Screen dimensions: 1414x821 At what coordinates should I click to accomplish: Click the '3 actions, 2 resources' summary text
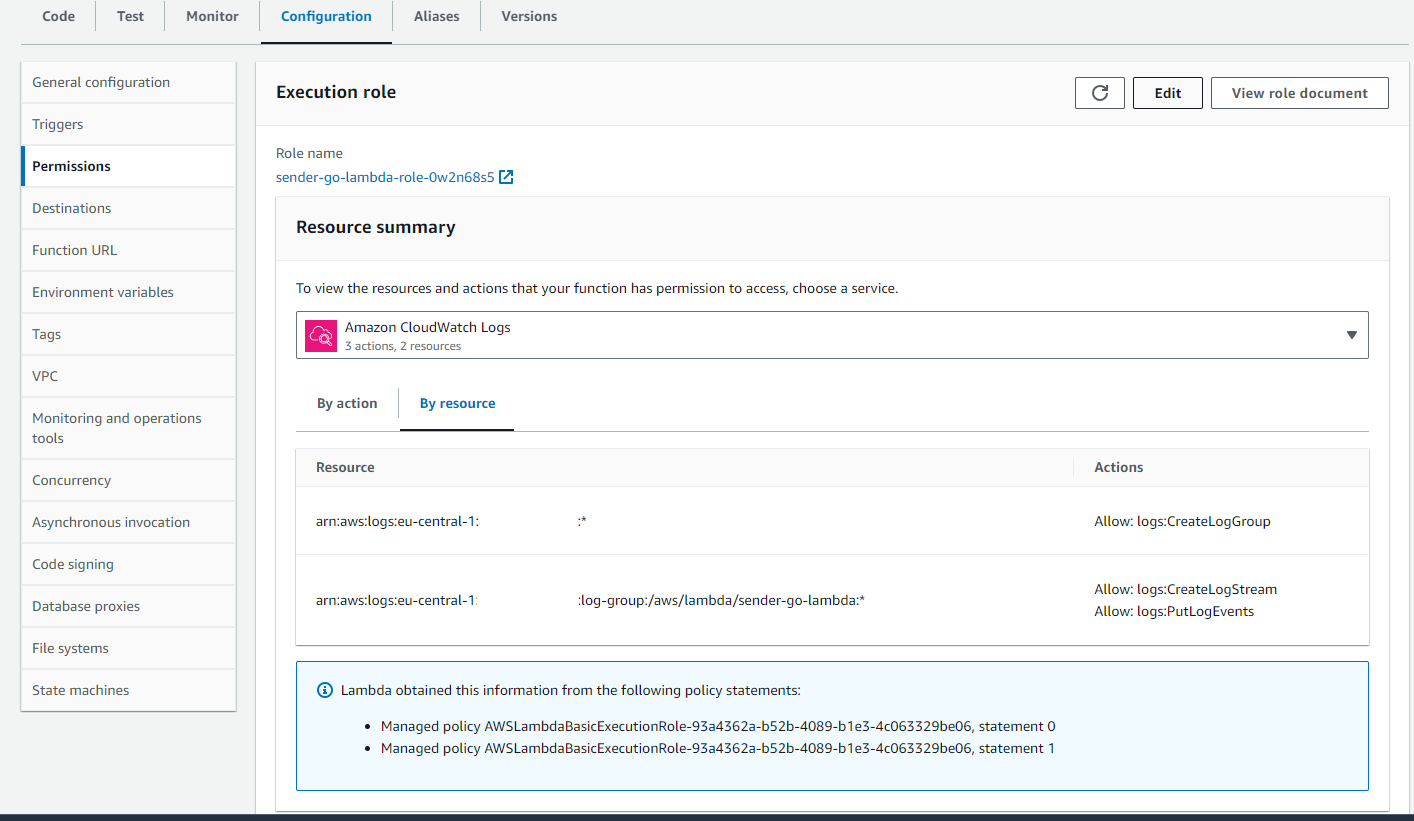pyautogui.click(x=403, y=346)
